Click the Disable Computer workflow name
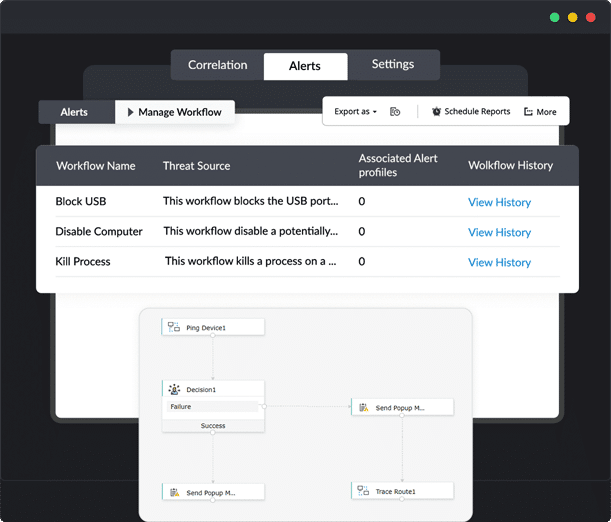This screenshot has height=522, width=611. pyautogui.click(x=99, y=231)
